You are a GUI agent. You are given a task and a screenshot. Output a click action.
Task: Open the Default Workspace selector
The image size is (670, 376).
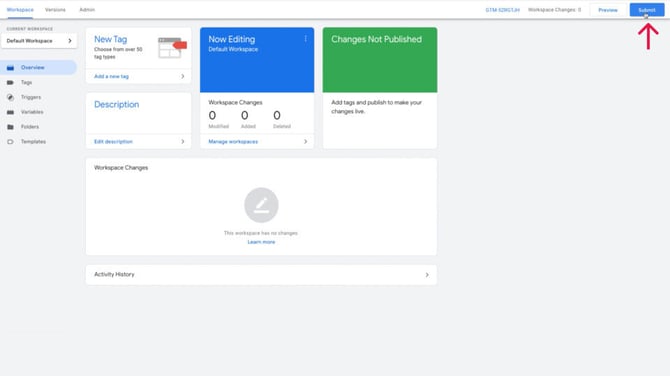tap(39, 41)
